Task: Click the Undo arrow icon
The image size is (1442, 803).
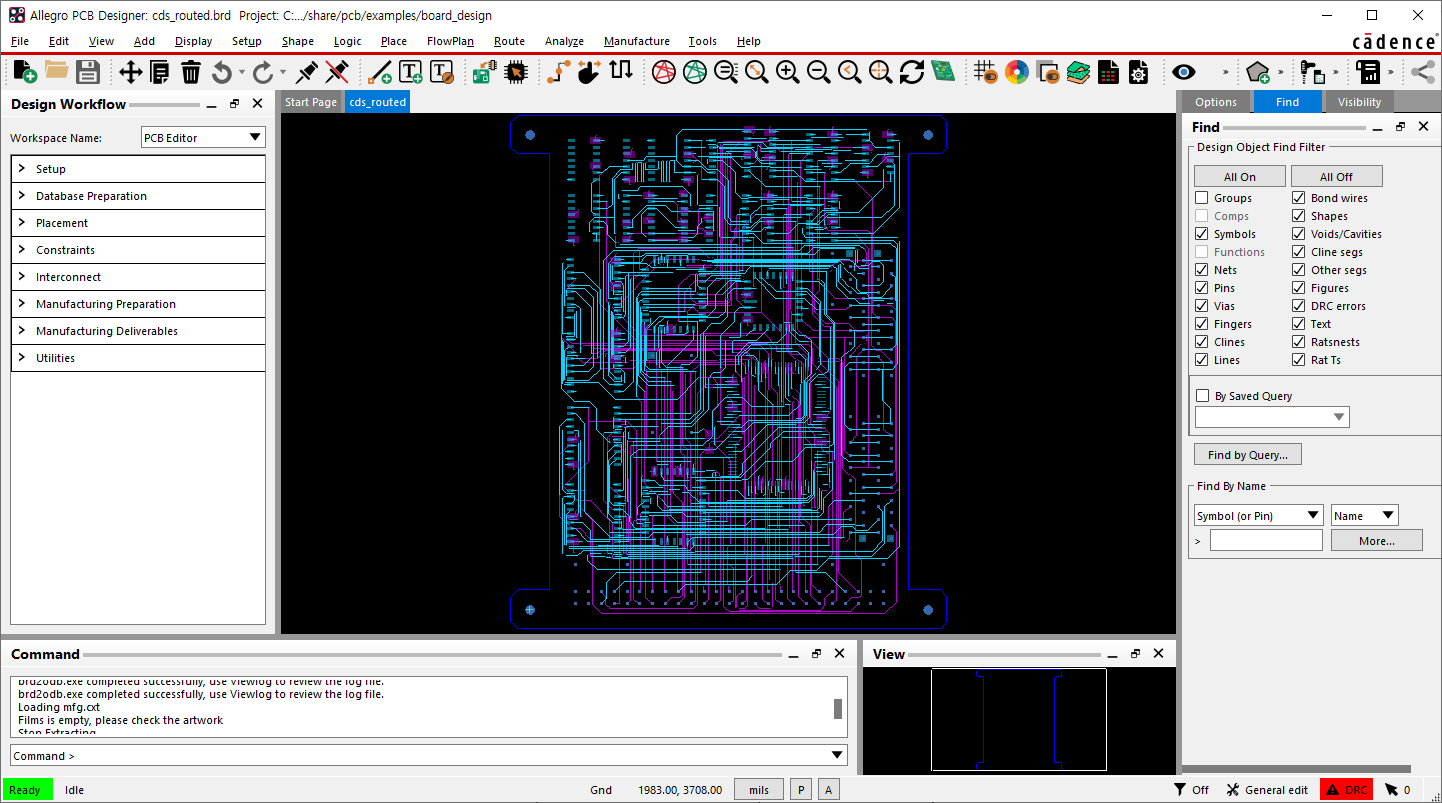Action: click(222, 72)
